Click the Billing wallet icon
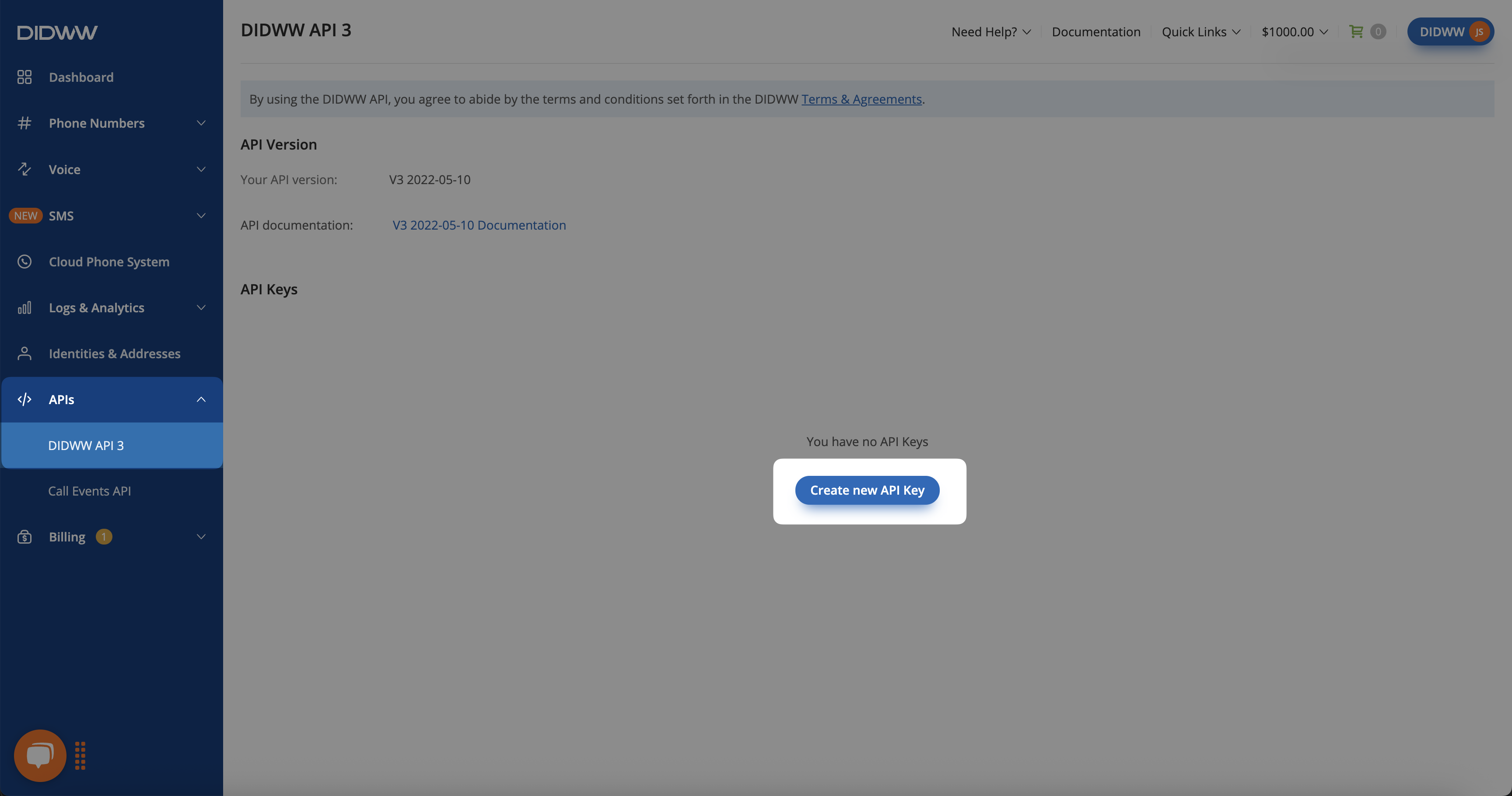The height and width of the screenshot is (796, 1512). coord(24,537)
